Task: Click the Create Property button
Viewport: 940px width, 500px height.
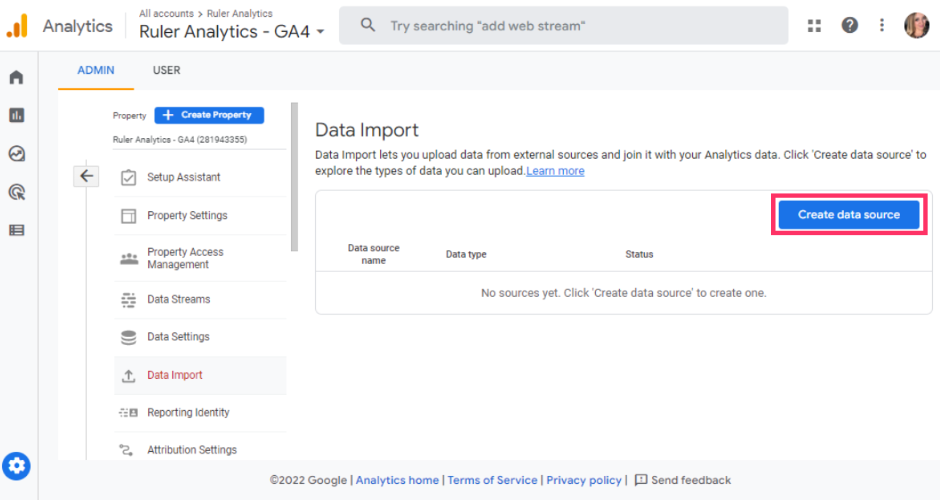Action: pos(209,115)
